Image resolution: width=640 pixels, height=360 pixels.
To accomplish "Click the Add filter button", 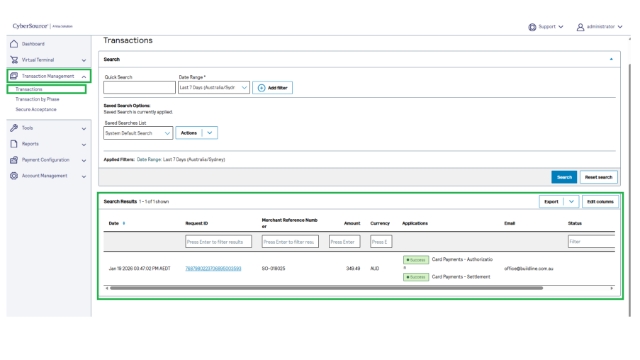I will tap(272, 88).
